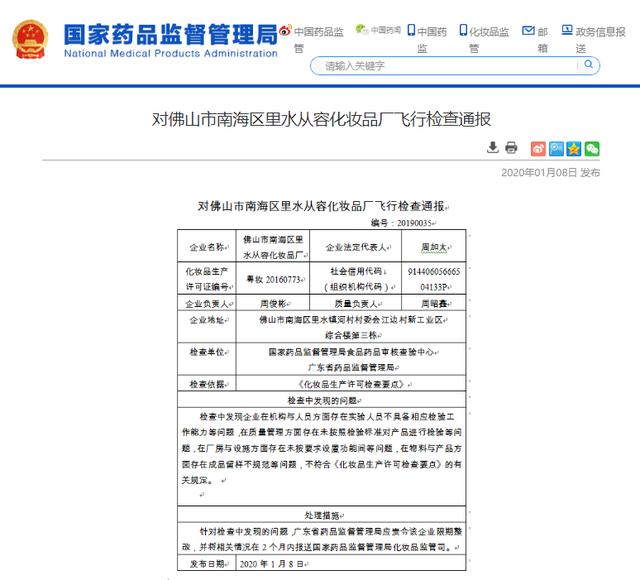Screen dimensions: 640x580
Task: Click the 检查中发现的问题 section heading
Action: [x=322, y=400]
